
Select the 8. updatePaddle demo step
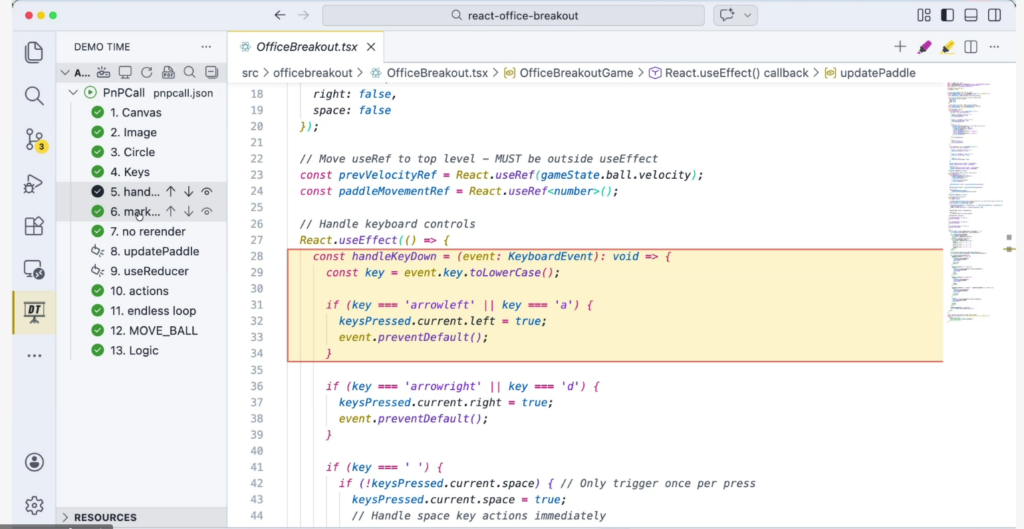153,251
